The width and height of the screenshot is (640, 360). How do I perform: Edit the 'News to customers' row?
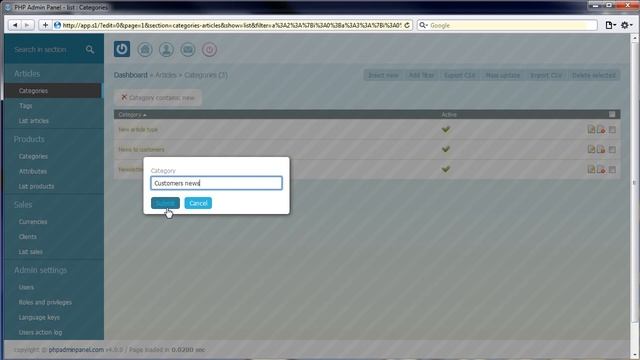tap(591, 149)
